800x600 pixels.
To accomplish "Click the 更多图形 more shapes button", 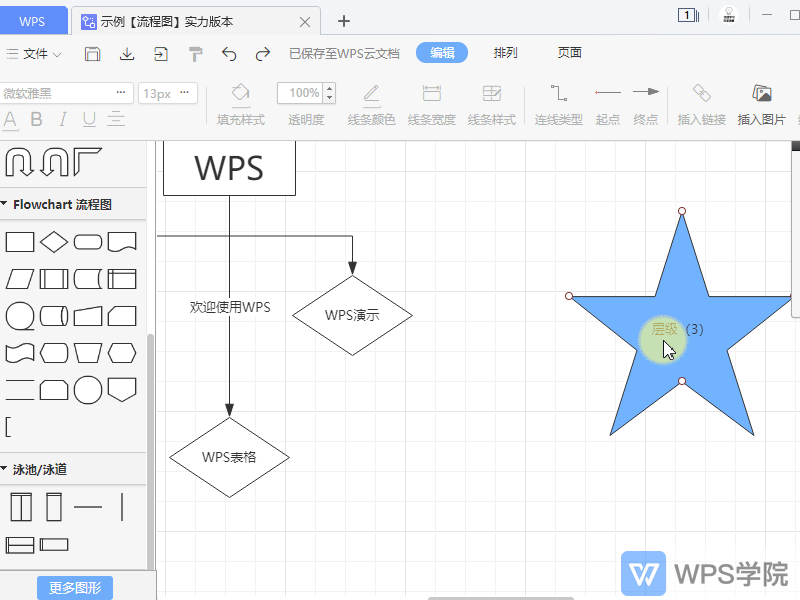I will [75, 588].
